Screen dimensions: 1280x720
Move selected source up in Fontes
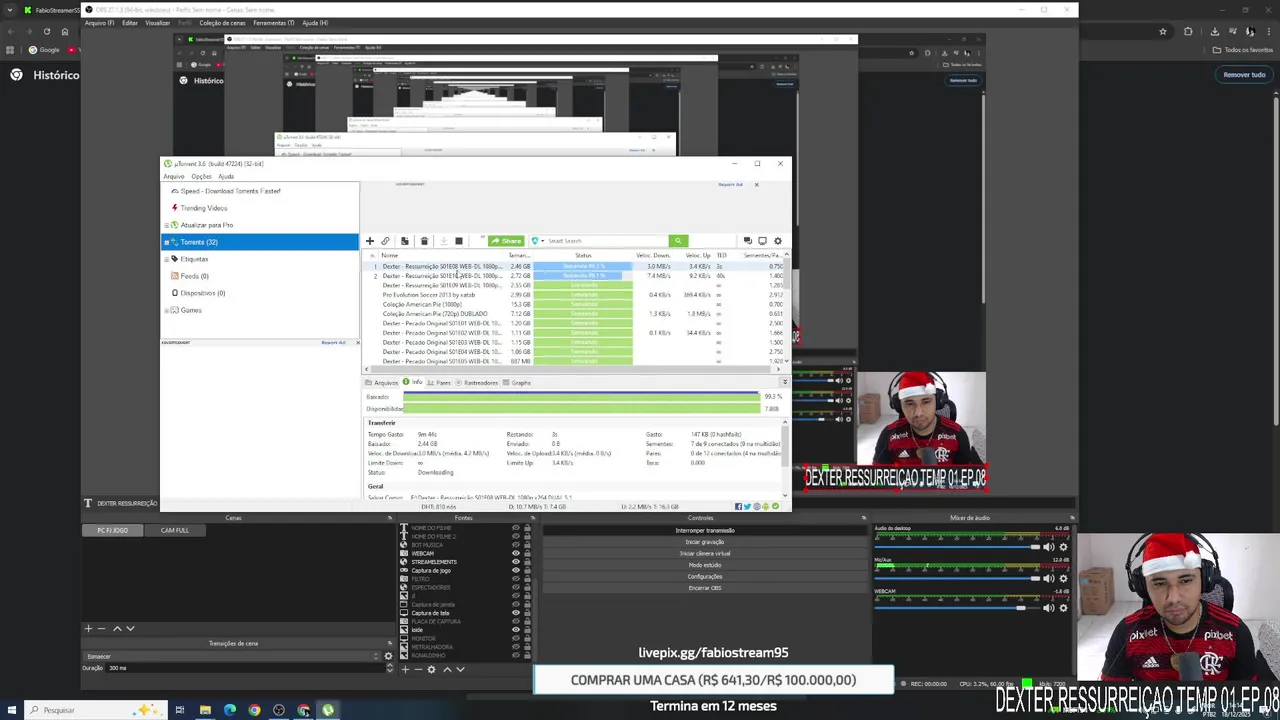447,669
